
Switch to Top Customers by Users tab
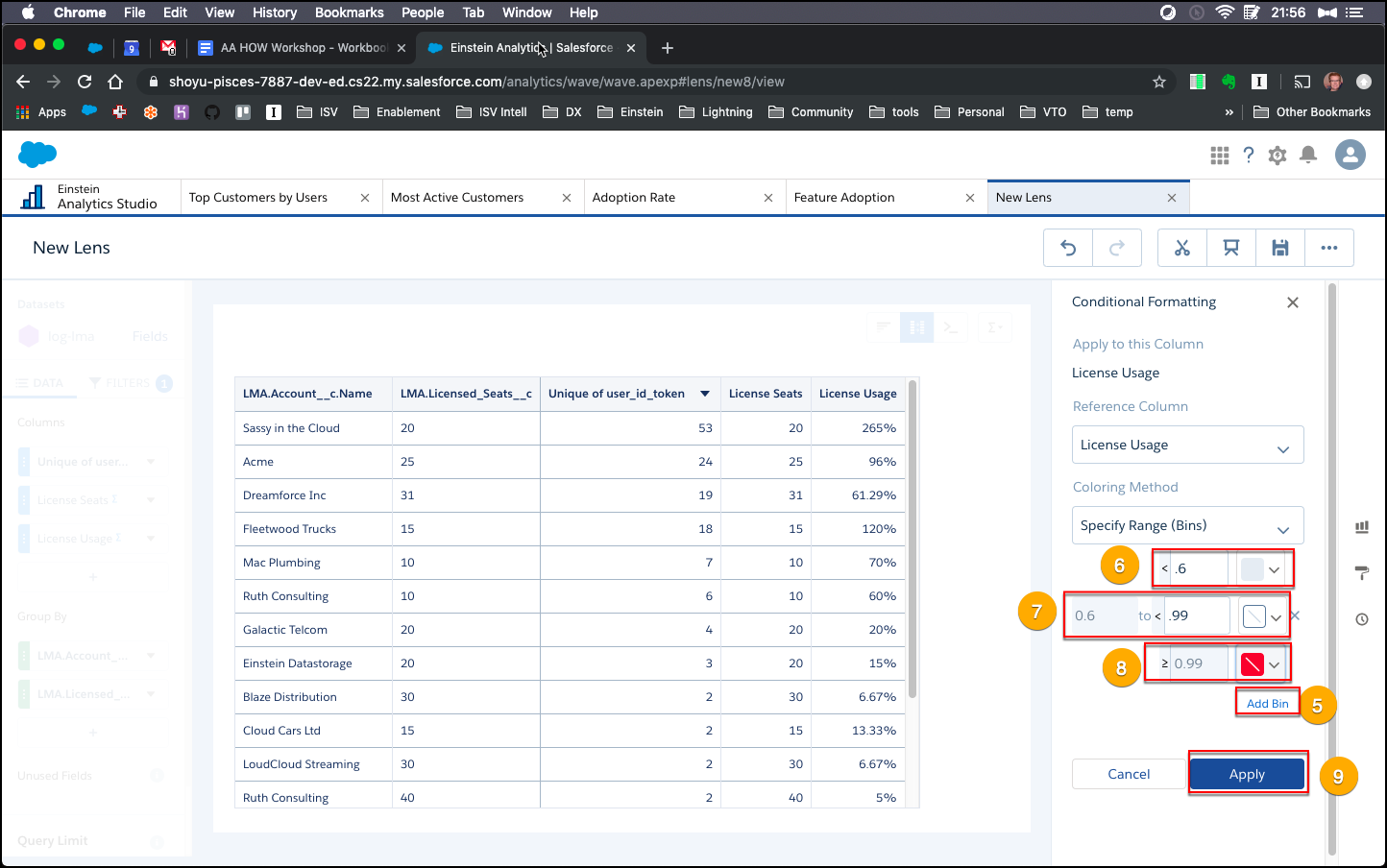258,198
